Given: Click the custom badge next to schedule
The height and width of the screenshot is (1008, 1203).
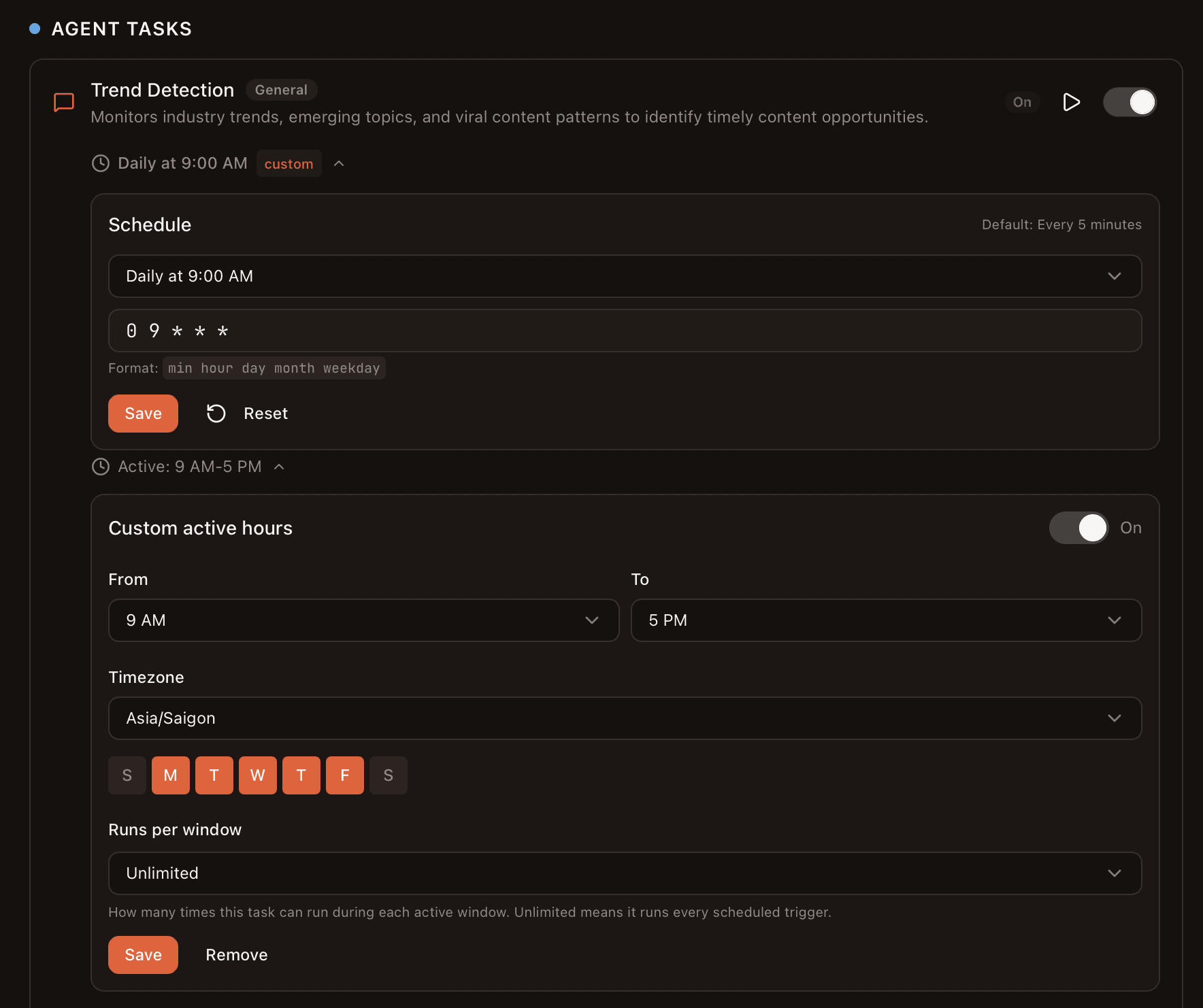Looking at the screenshot, I should 289,163.
